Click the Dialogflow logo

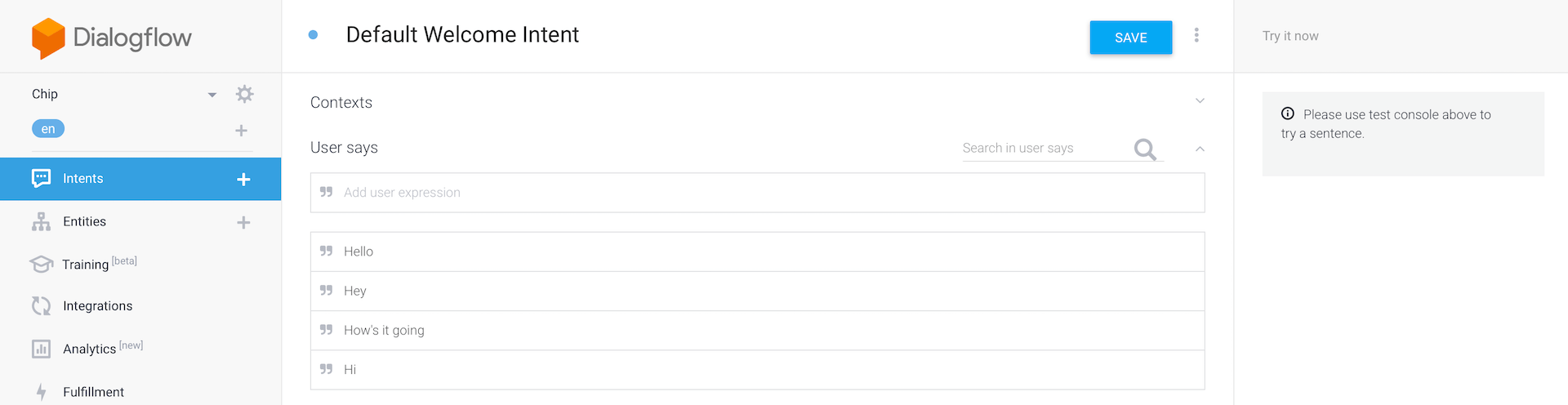coord(112,38)
